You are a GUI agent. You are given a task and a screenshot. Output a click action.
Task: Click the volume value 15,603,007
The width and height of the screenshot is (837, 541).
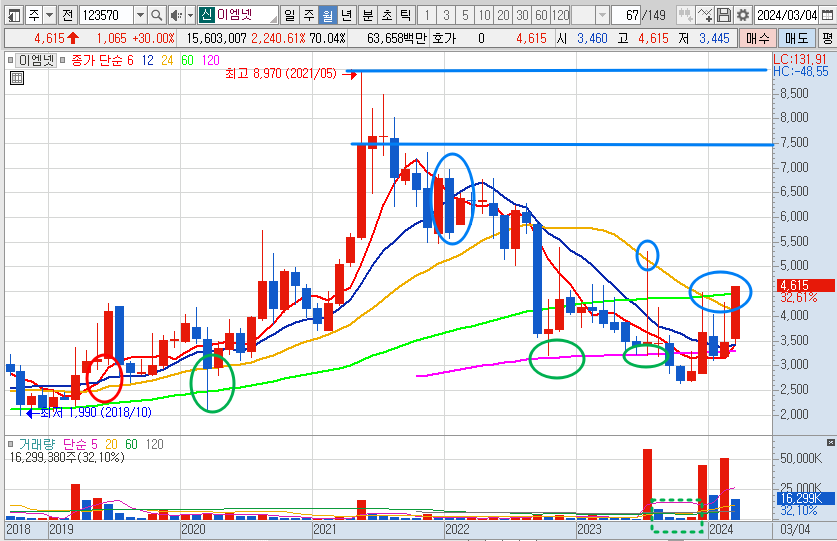click(x=216, y=38)
